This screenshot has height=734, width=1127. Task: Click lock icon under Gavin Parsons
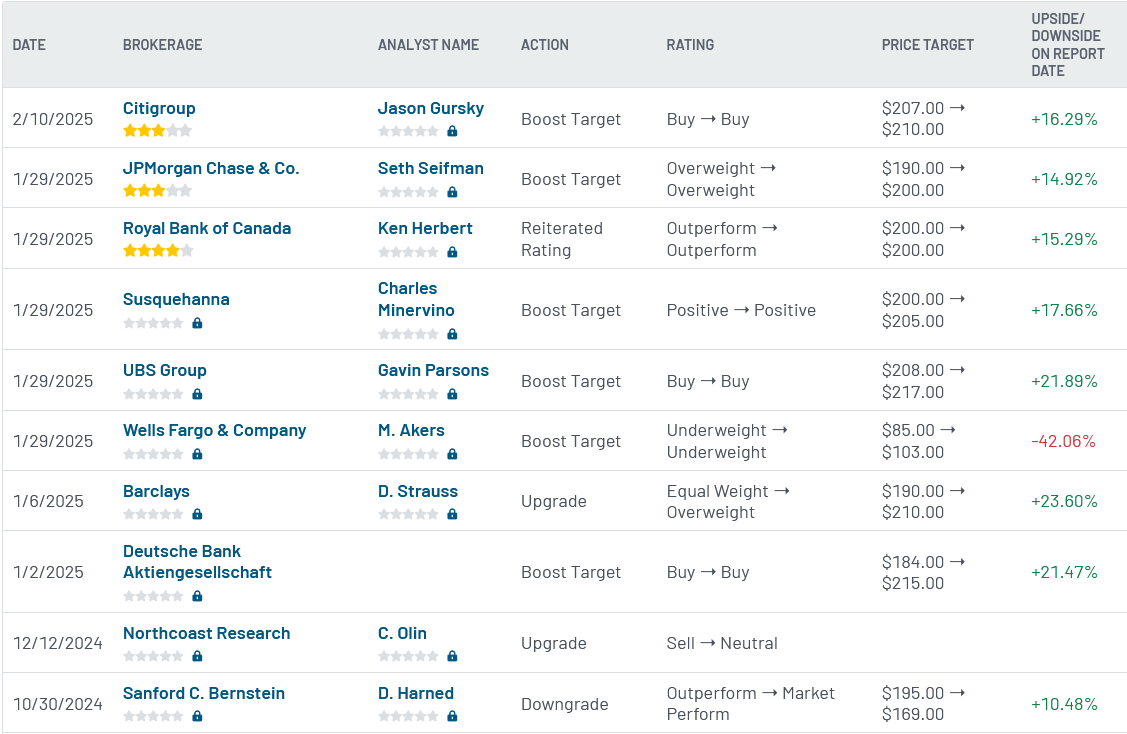[x=452, y=394]
